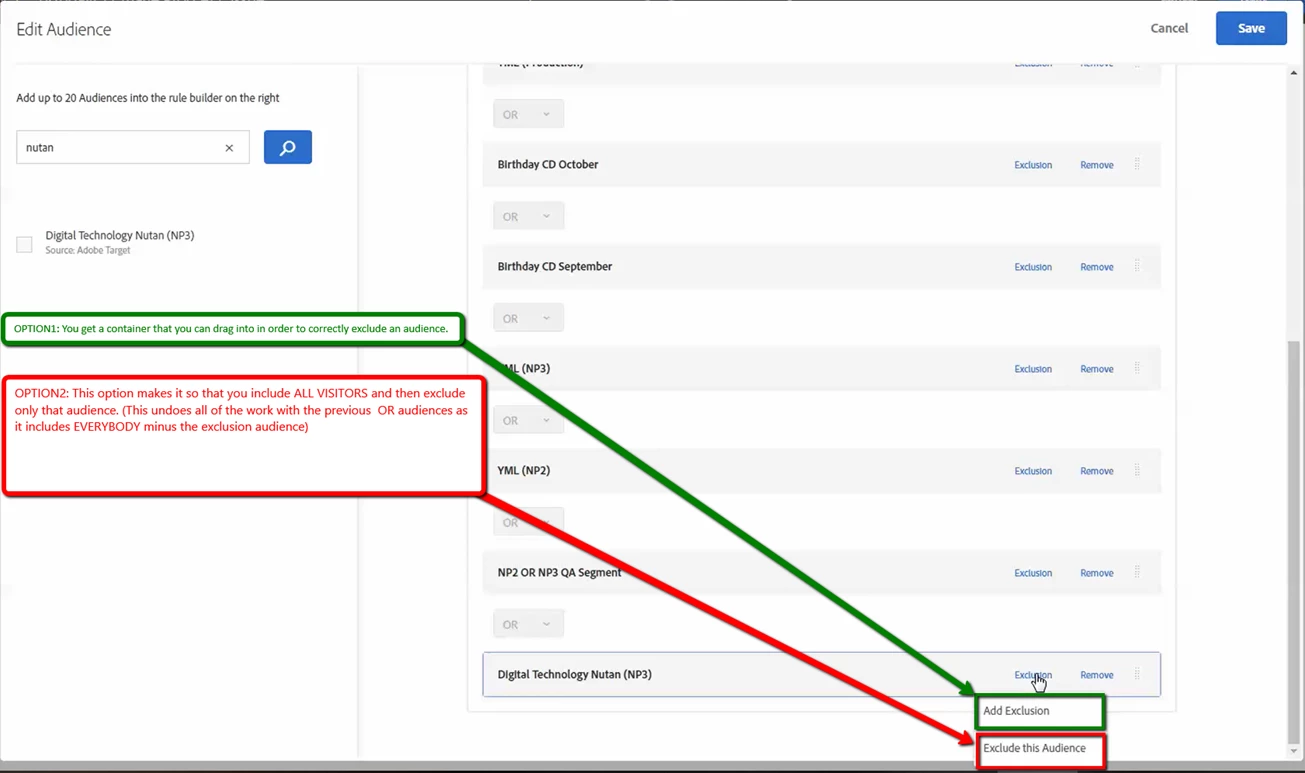This screenshot has height=773, width=1305.
Task: Check the Digital Technology Nutan (NP3) checkbox
Action: pyautogui.click(x=24, y=244)
